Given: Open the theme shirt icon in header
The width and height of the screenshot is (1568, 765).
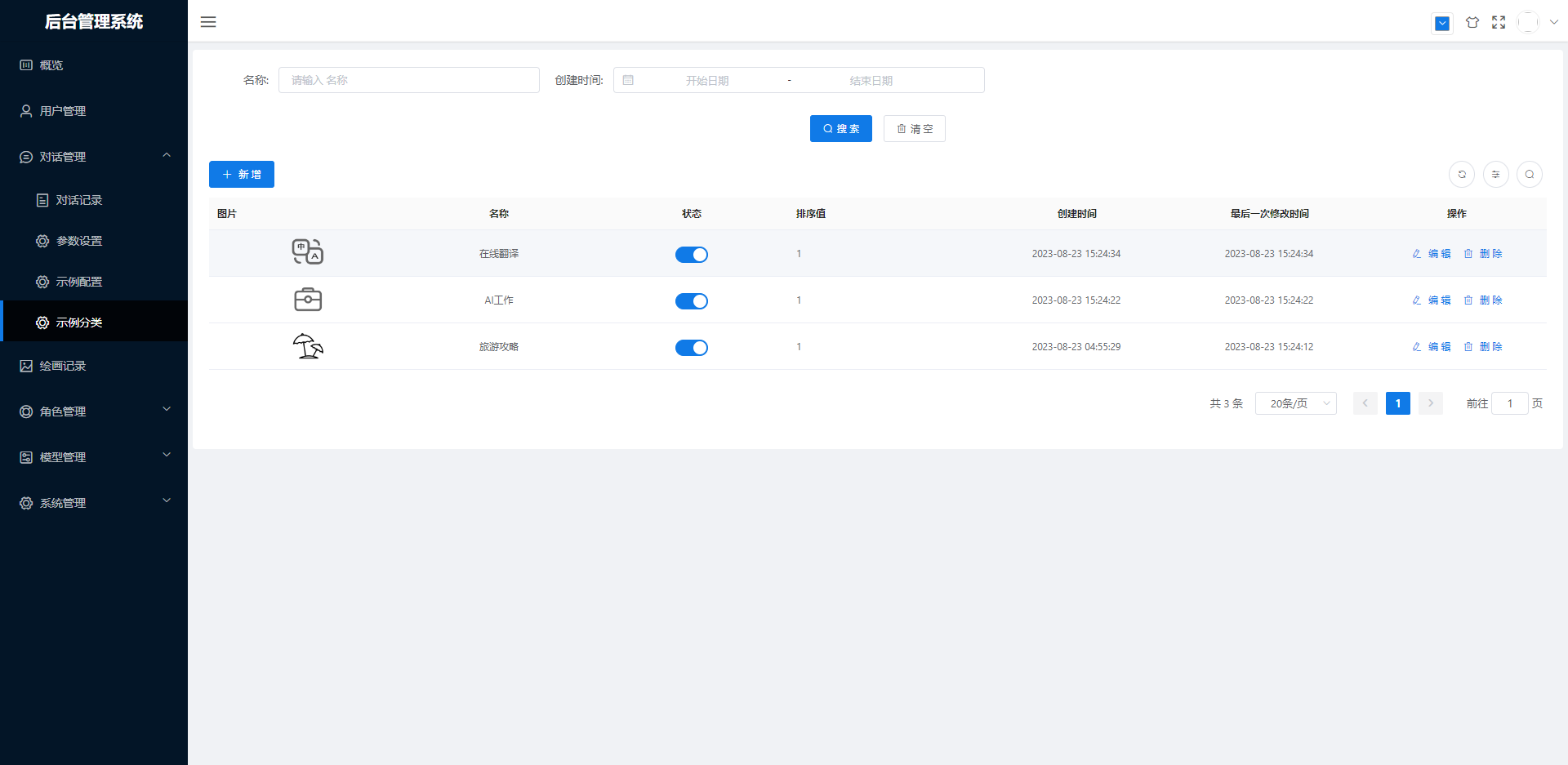Looking at the screenshot, I should pyautogui.click(x=1472, y=23).
